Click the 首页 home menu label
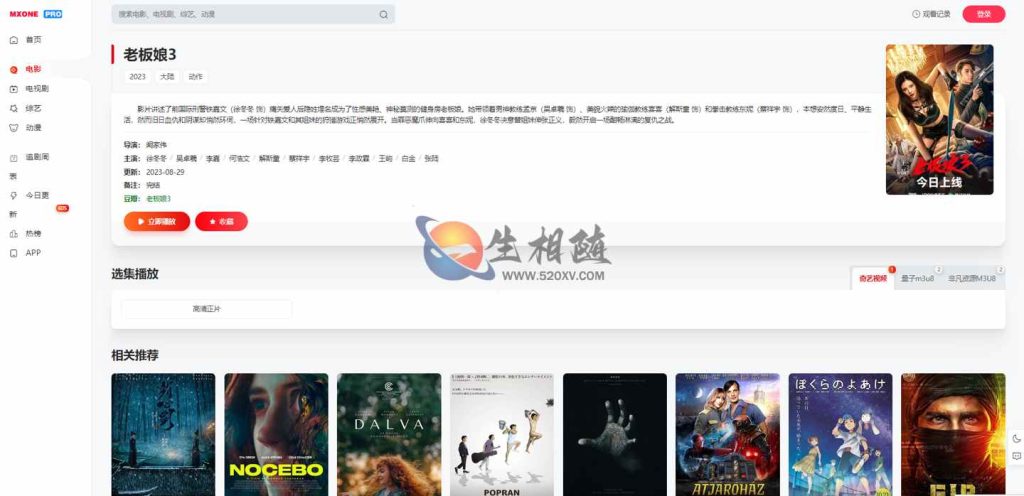 click(33, 40)
